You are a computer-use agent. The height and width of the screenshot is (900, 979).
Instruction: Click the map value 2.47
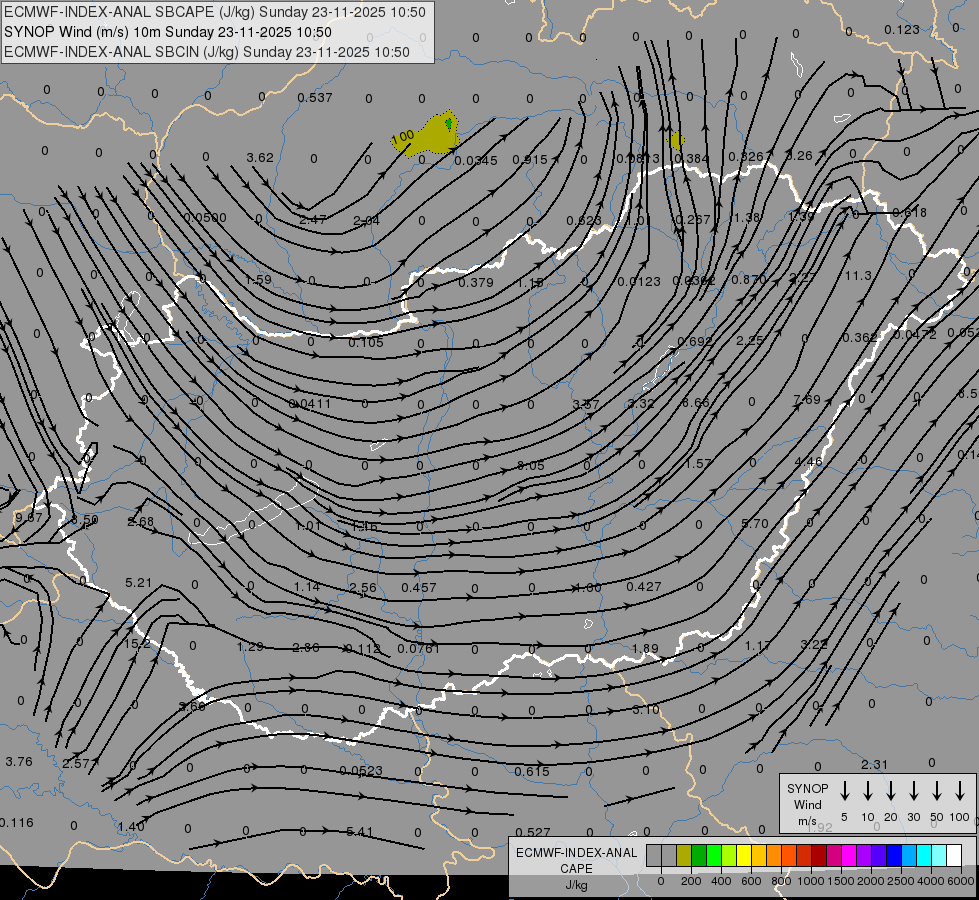(313, 219)
